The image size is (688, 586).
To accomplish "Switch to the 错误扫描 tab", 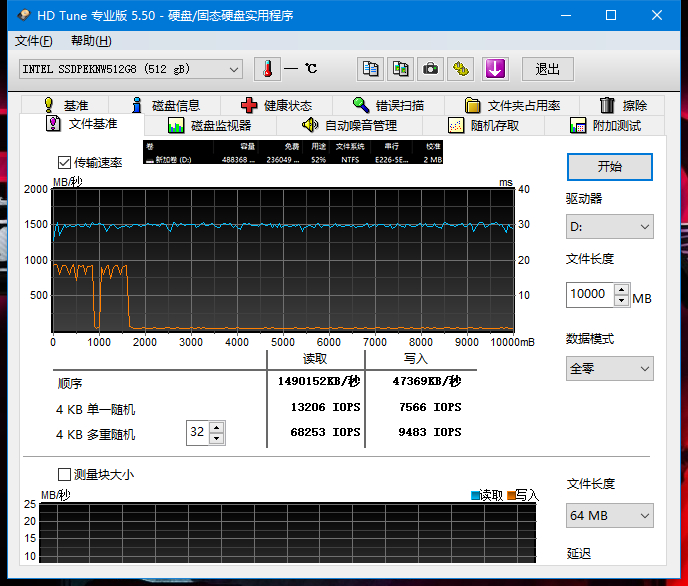I will [388, 105].
